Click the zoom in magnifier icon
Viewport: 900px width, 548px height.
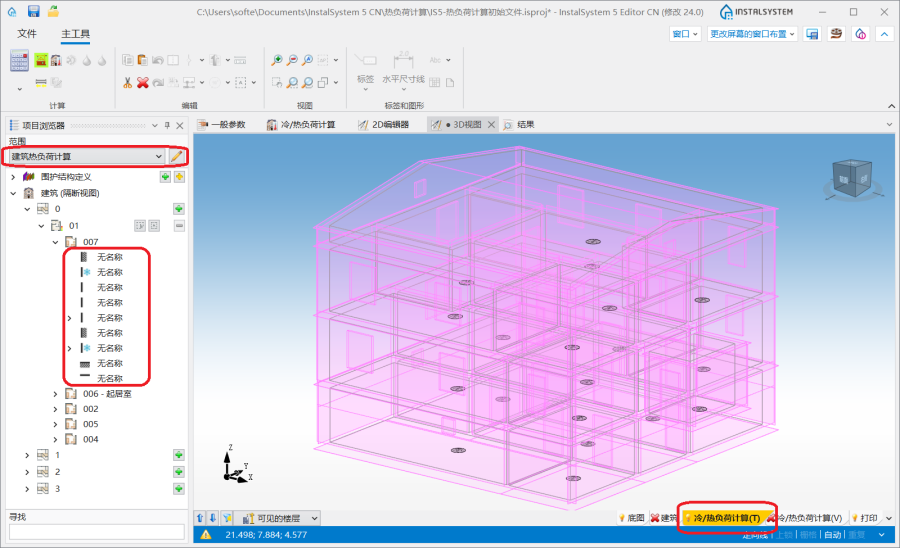[277, 60]
